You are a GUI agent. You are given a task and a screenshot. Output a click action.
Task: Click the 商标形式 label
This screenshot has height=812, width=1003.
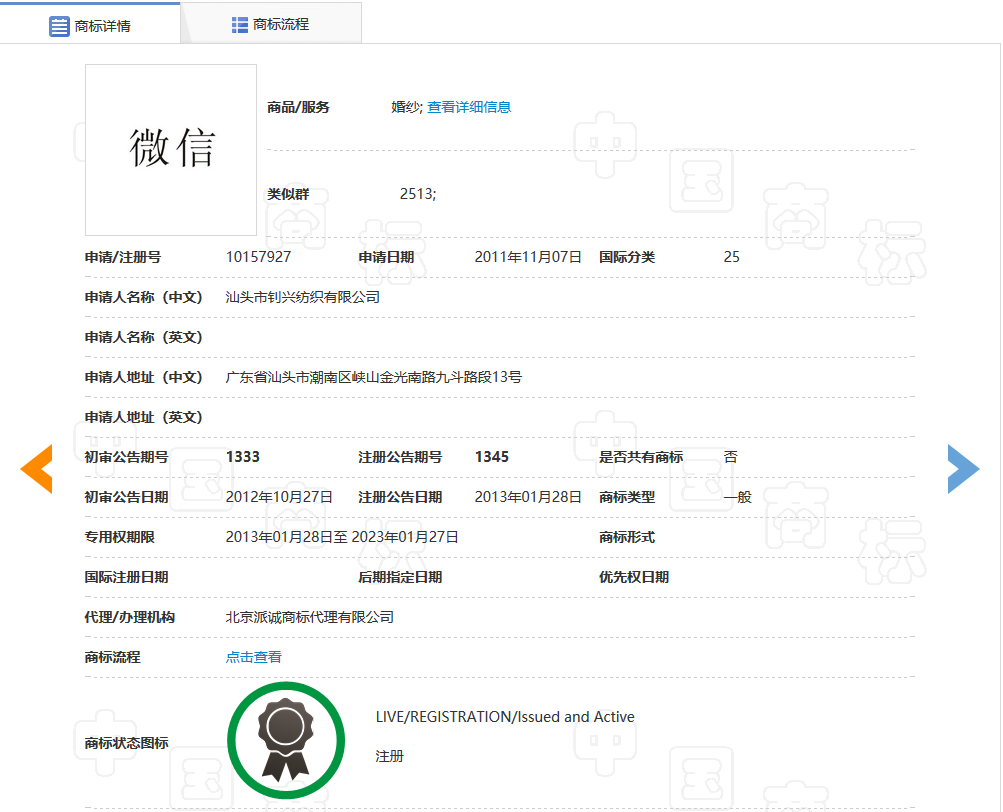(x=627, y=537)
